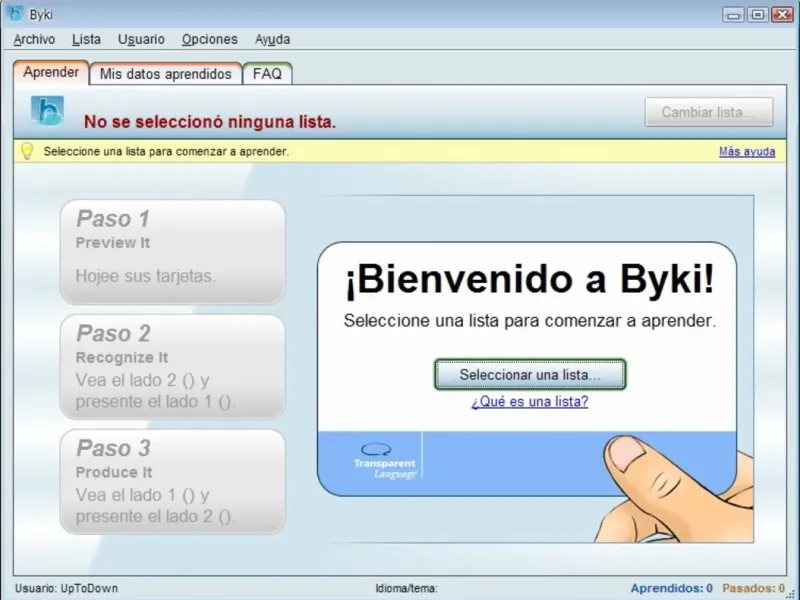
Task: Click 'Aprendidos: 0' counter
Action: [671, 588]
